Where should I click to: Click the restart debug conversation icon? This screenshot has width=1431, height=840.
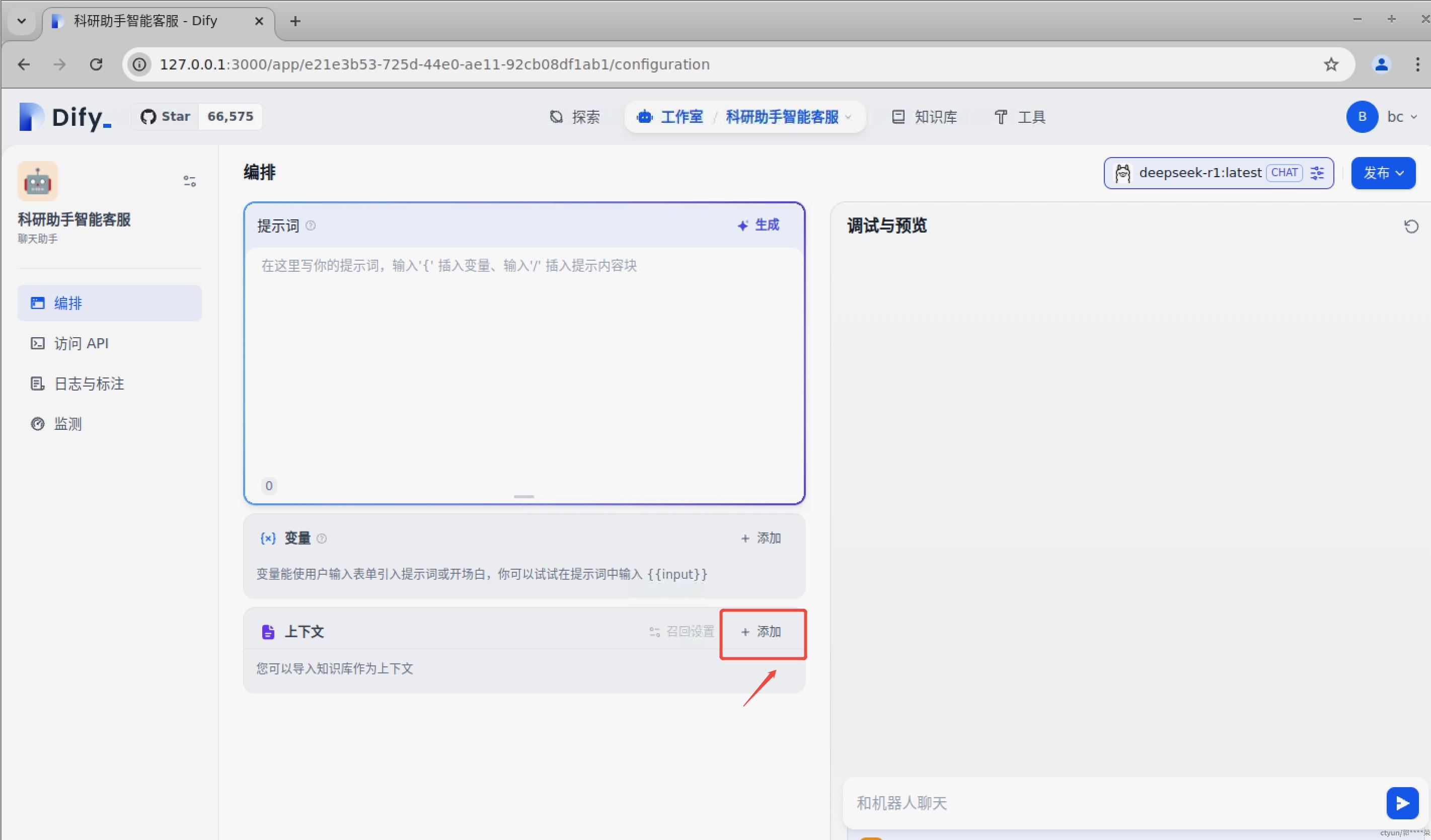point(1411,226)
